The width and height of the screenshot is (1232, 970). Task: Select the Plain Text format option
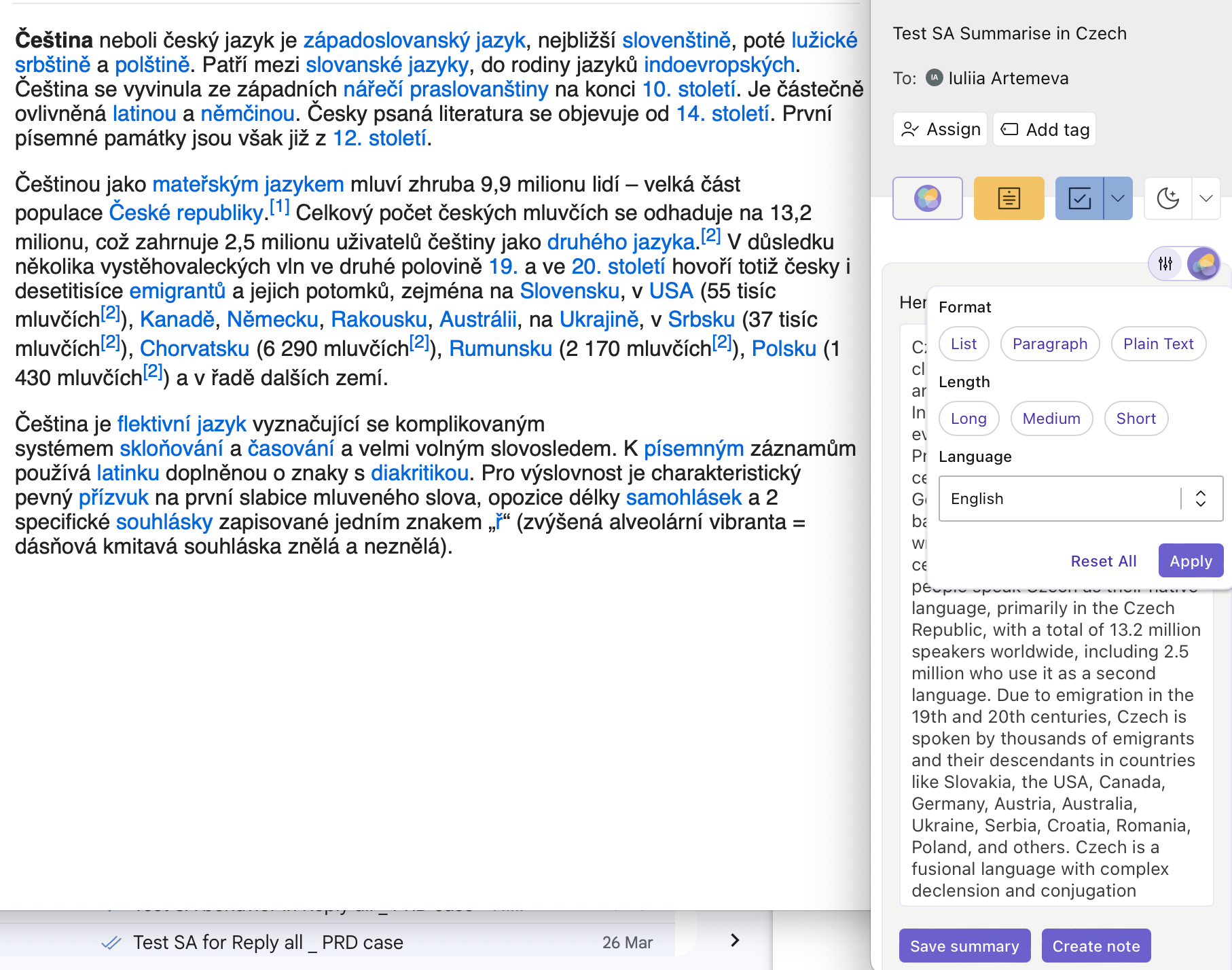(x=1158, y=344)
